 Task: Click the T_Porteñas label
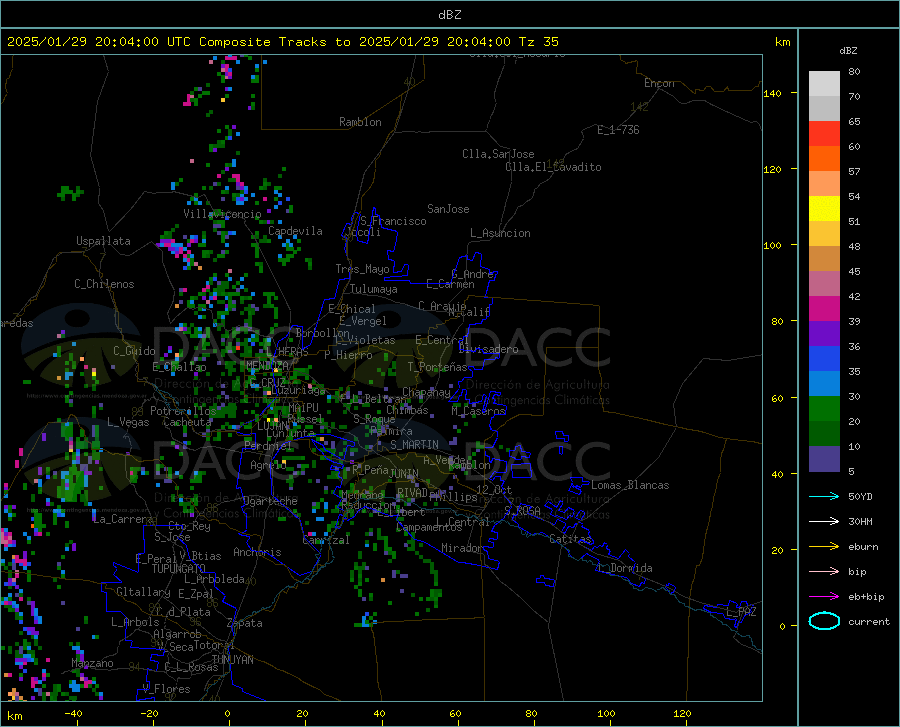coord(437,367)
